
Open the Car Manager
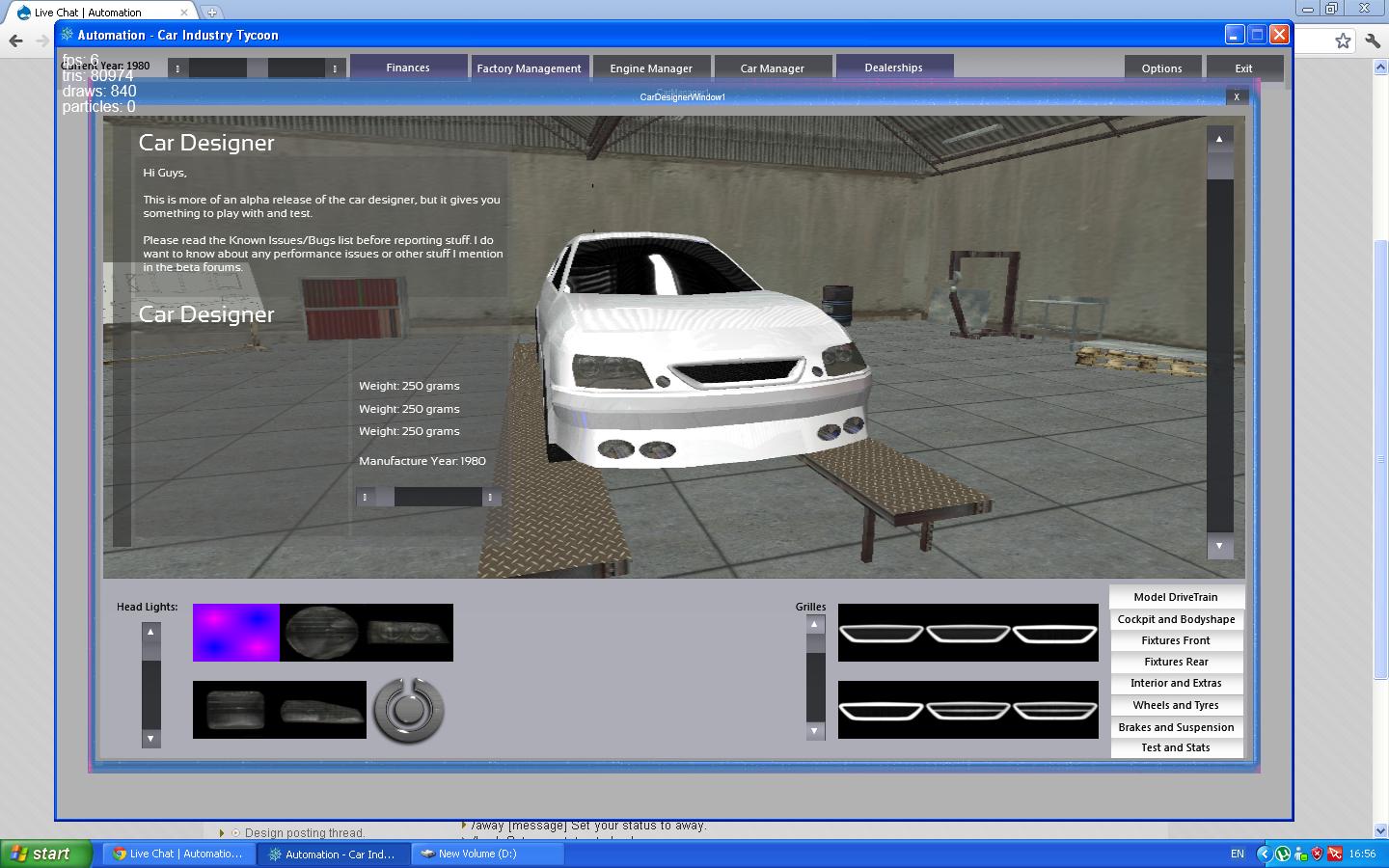point(773,68)
